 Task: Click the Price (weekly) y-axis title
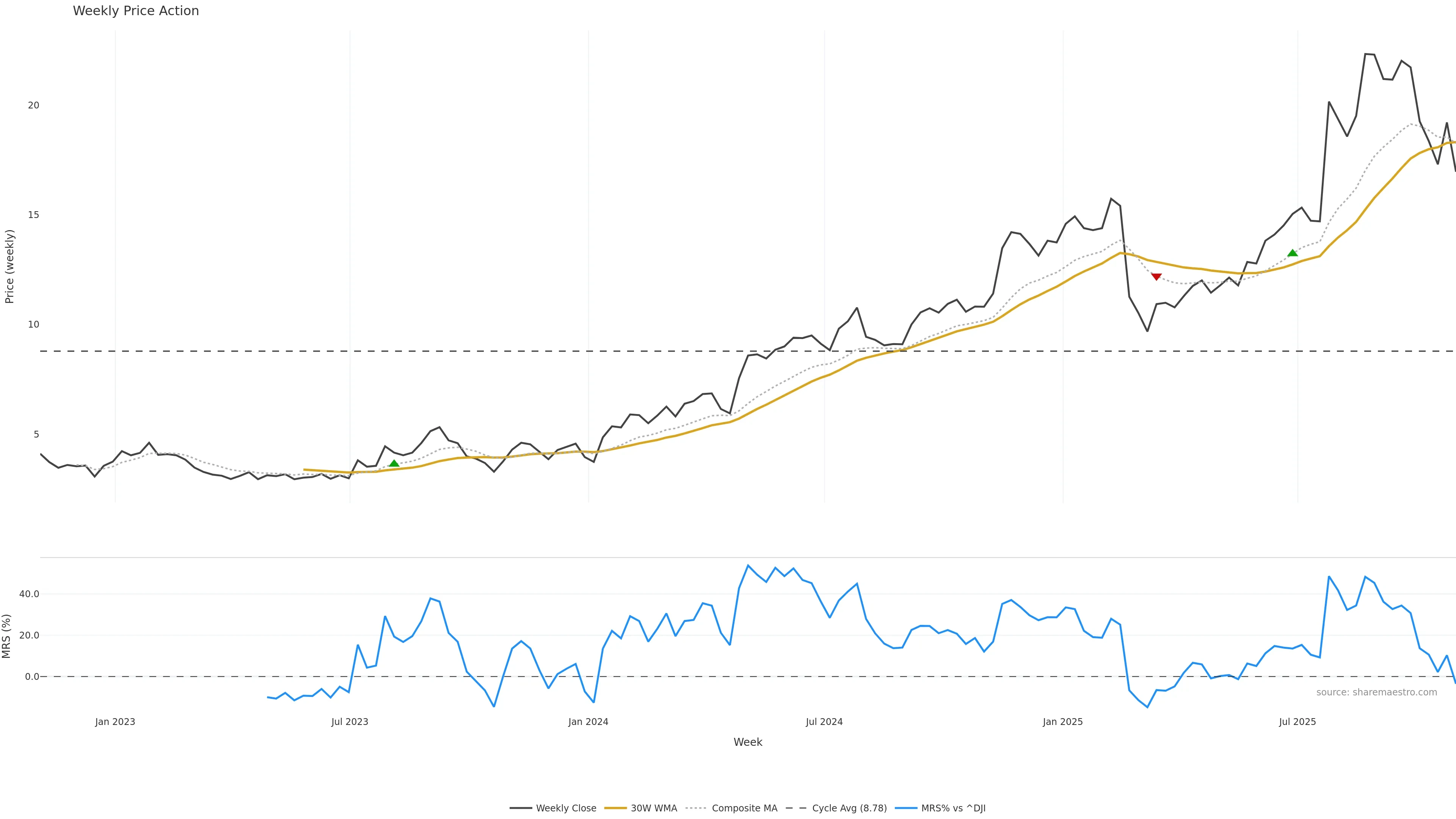(9, 266)
